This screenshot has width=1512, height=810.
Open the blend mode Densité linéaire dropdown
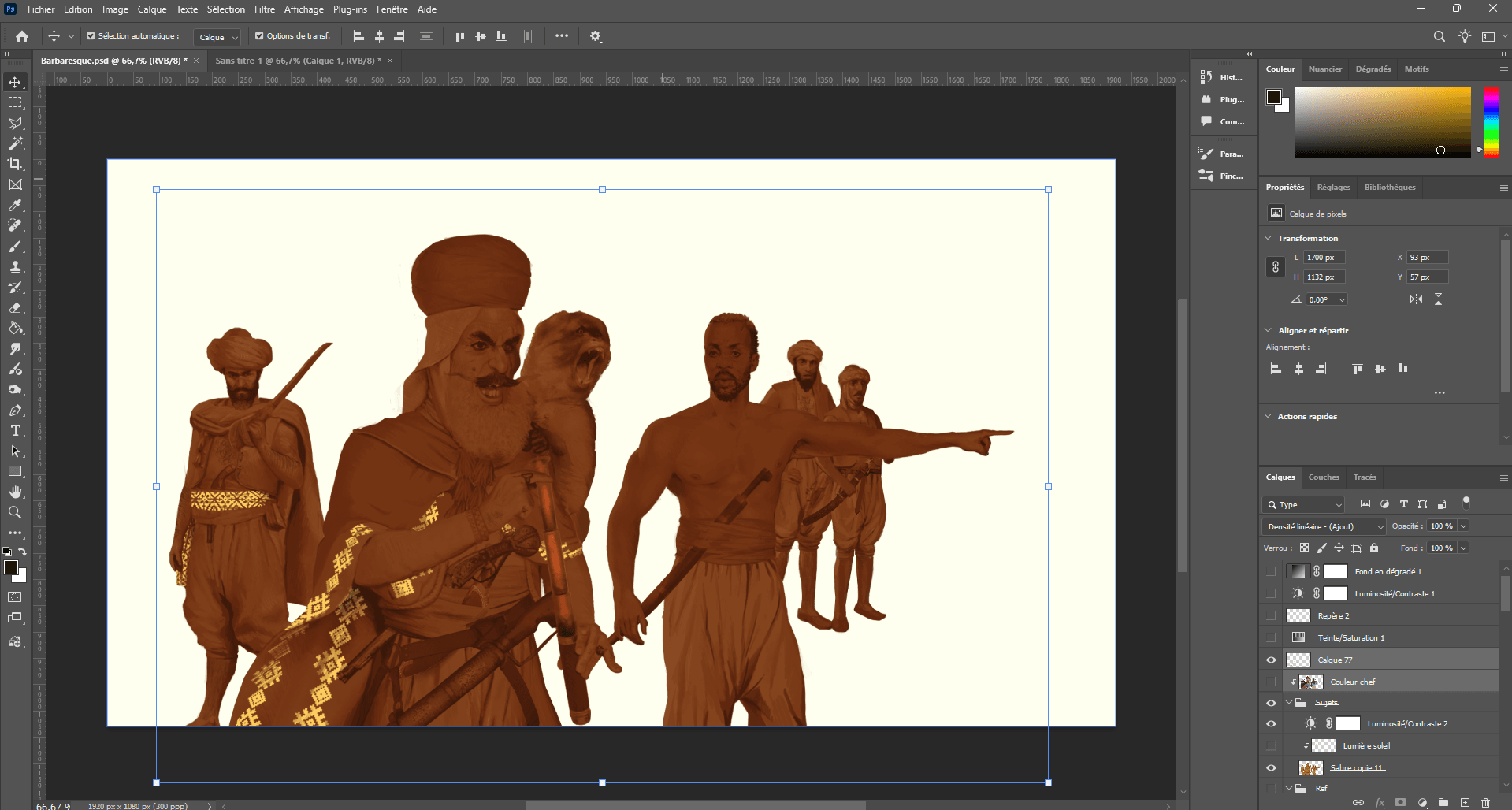(1324, 526)
